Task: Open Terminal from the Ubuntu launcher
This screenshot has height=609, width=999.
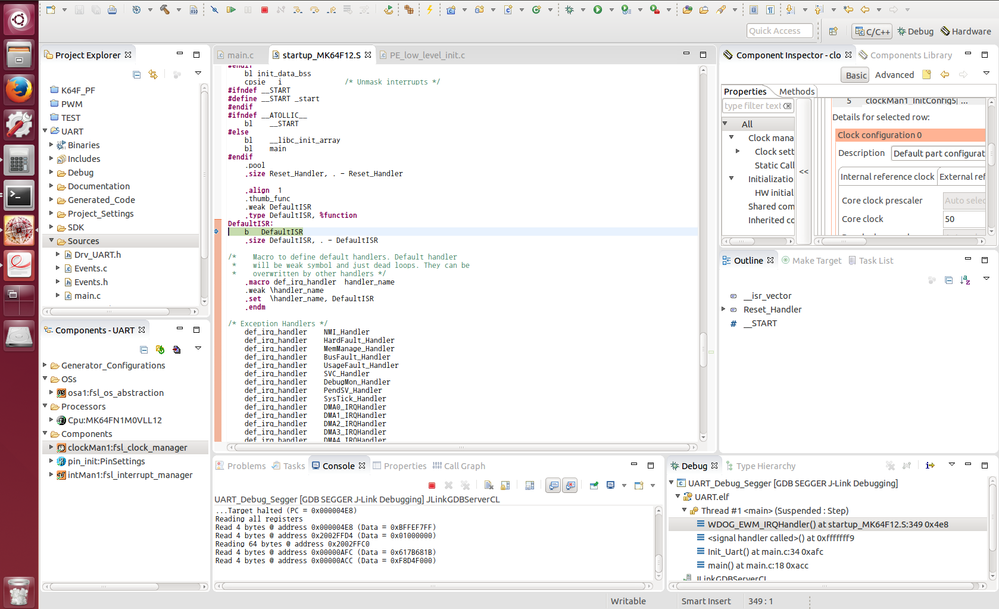Action: tap(18, 194)
